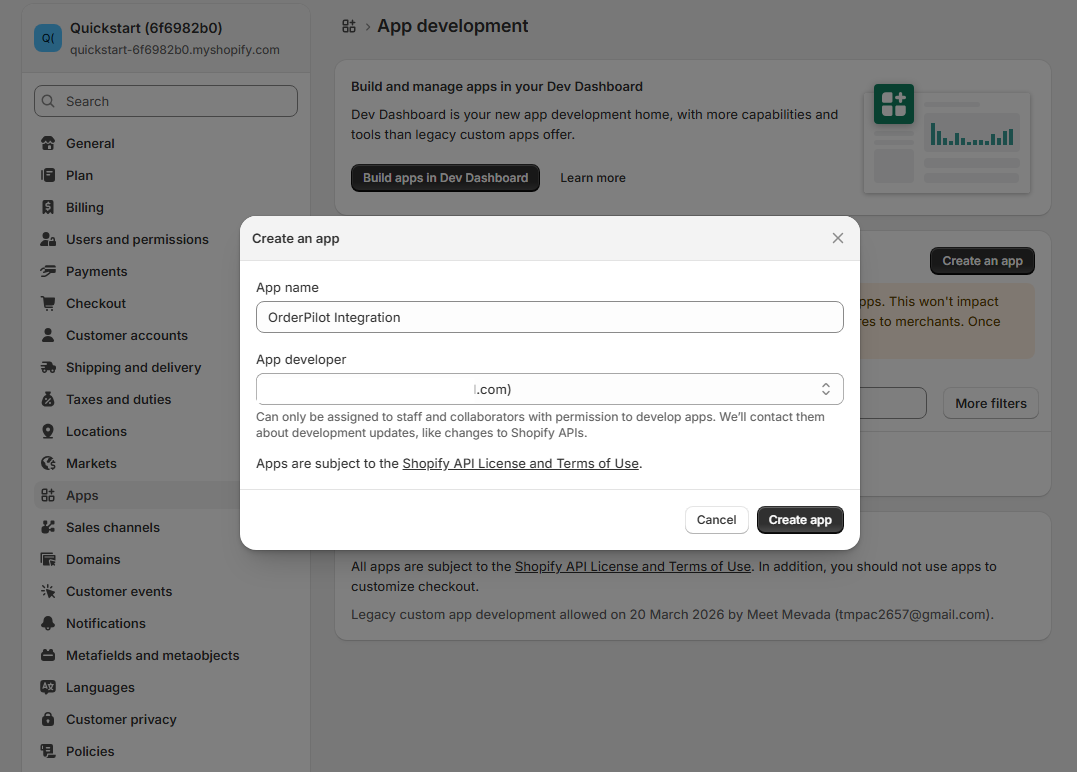Screen dimensions: 1077x772
Task: Select the Customer privacy lock icon
Action: 47,719
